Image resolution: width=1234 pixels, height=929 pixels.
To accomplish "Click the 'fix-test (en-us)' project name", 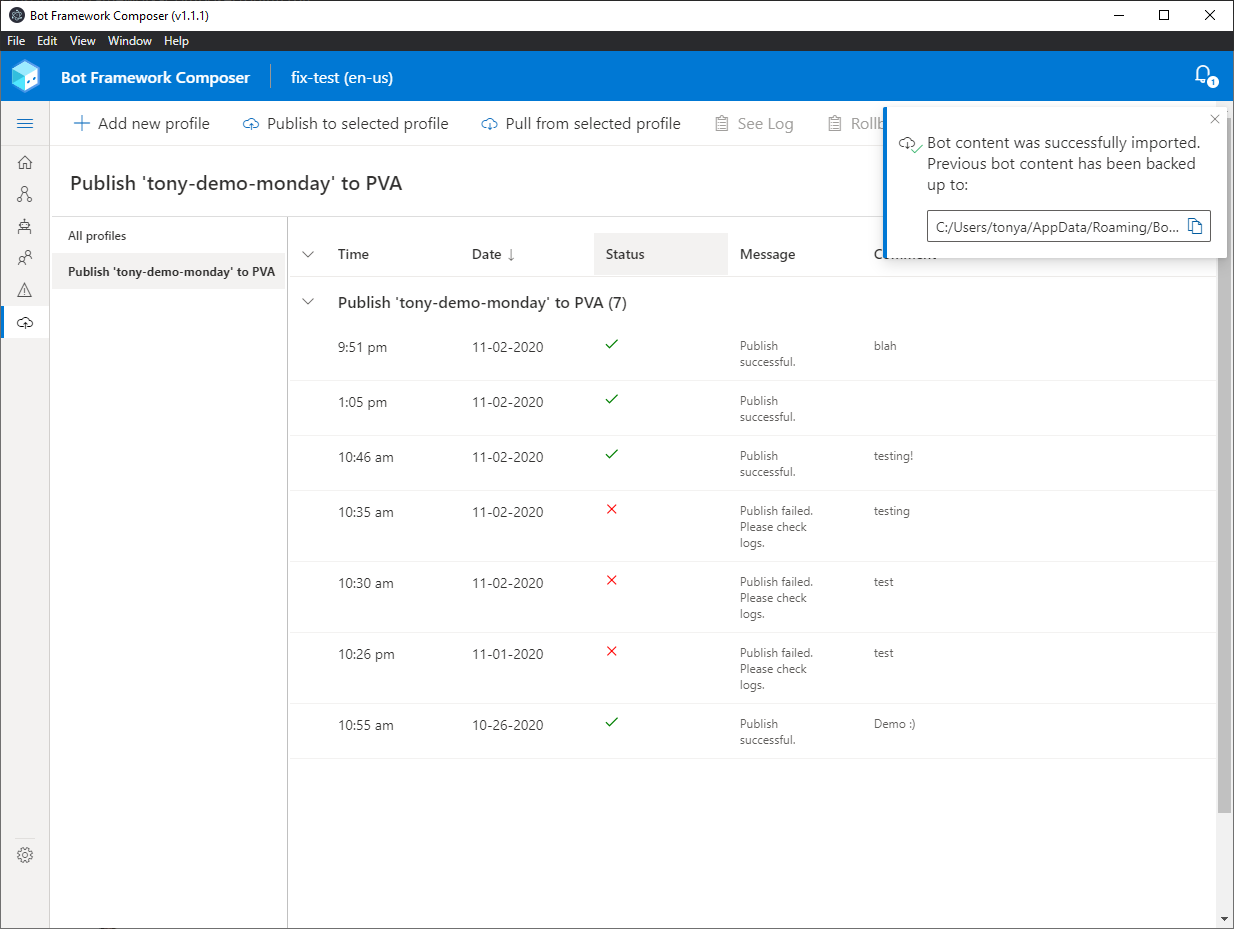I will pyautogui.click(x=342, y=77).
